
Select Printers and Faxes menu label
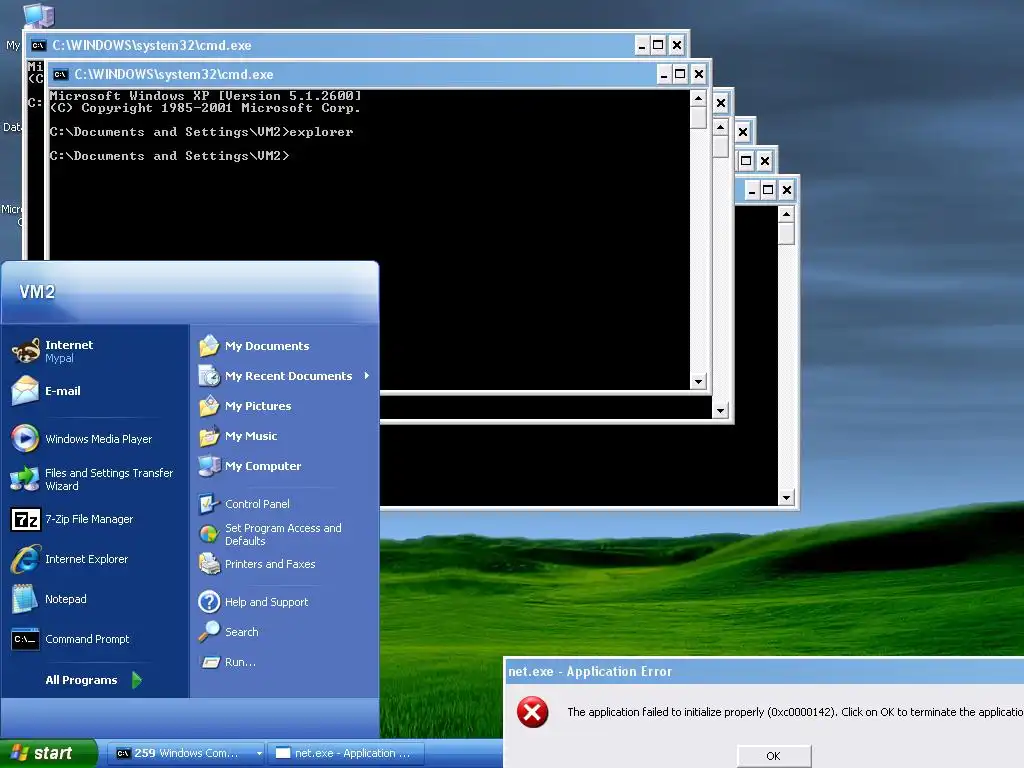tap(270, 564)
